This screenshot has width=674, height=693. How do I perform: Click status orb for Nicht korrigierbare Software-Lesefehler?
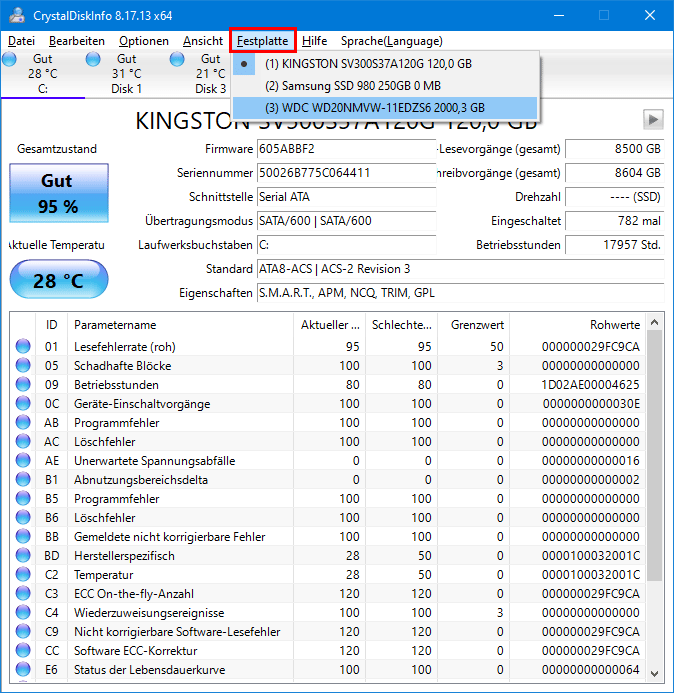point(23,632)
